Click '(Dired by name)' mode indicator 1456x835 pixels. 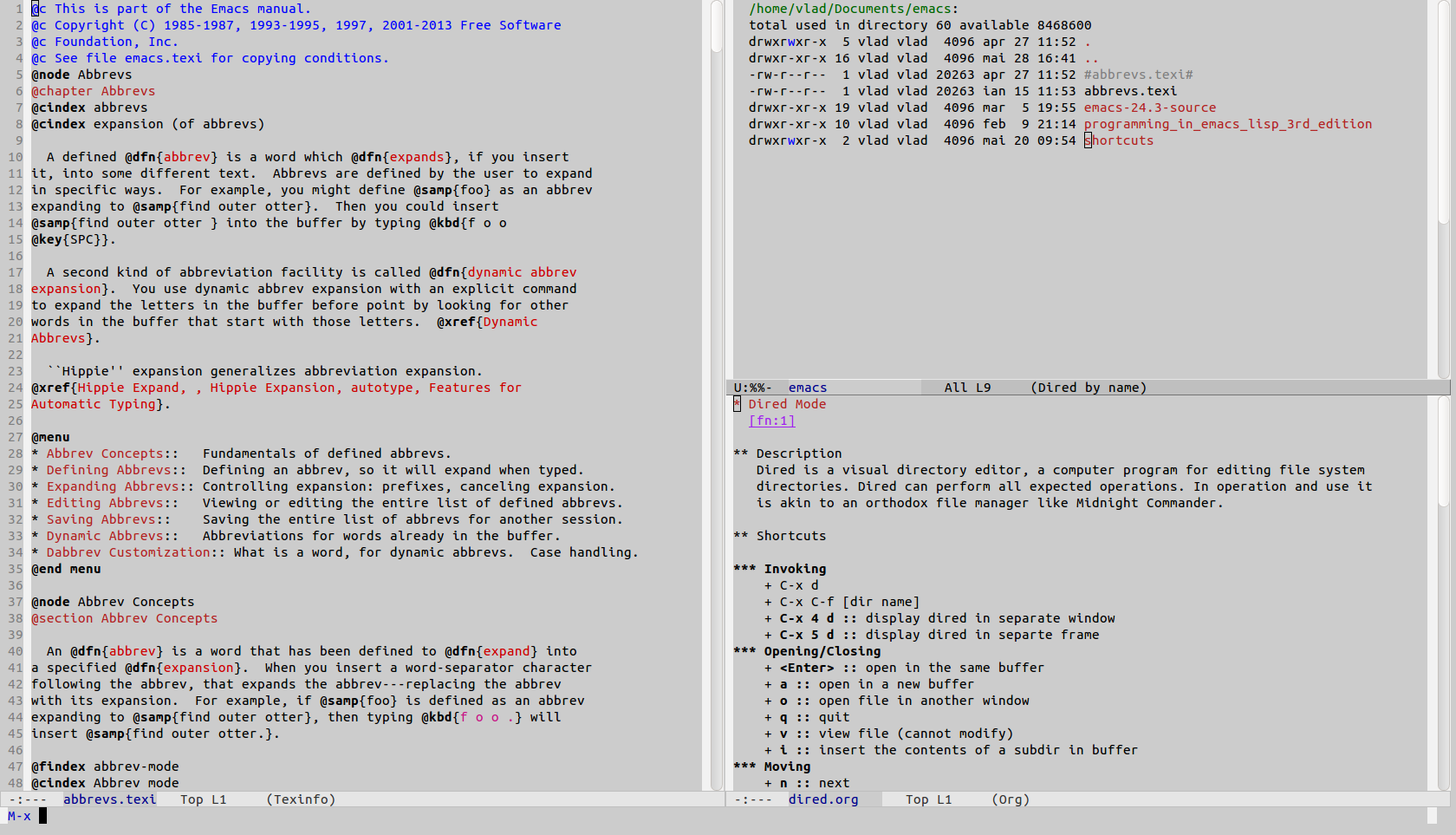(1088, 388)
